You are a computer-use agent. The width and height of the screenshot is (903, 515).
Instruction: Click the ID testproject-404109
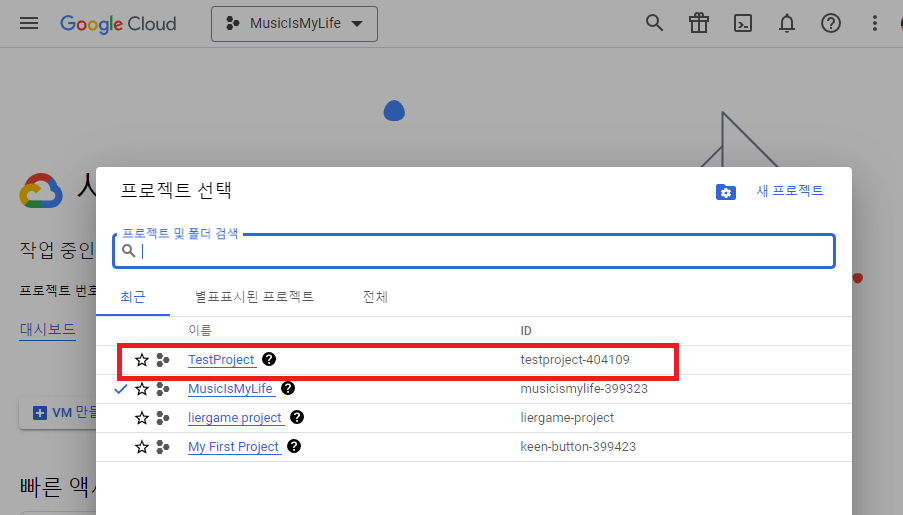[x=575, y=360]
